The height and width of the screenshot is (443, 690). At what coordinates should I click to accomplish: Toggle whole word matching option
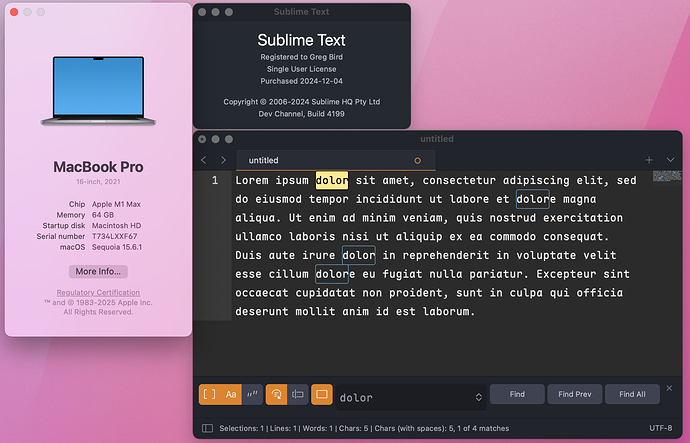[x=254, y=395]
